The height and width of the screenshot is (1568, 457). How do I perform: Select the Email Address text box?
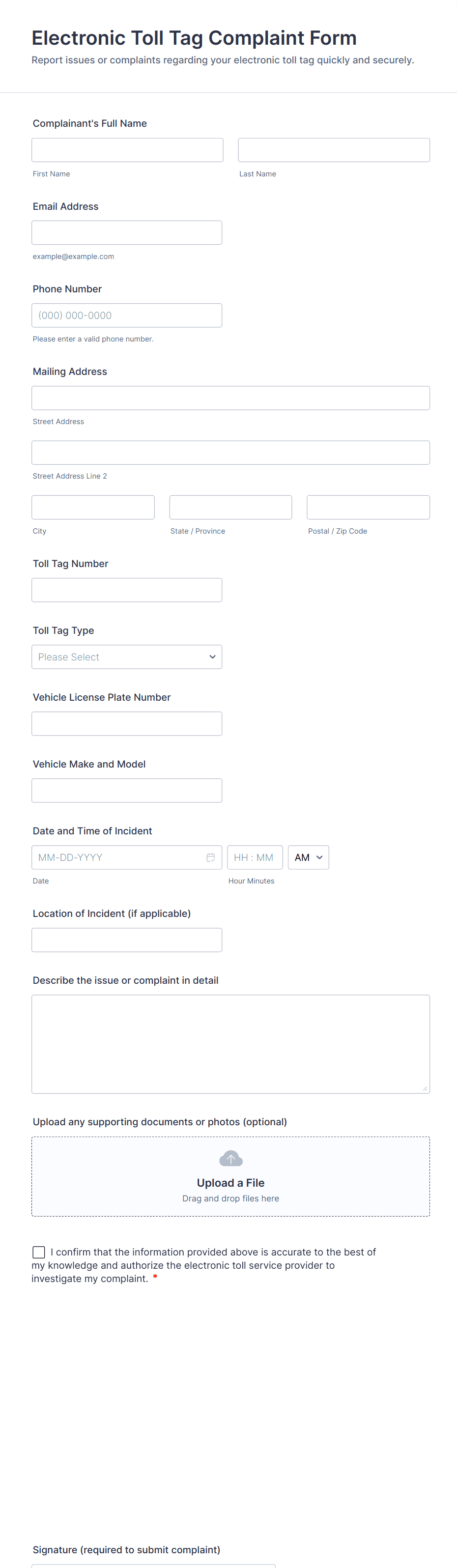(127, 232)
